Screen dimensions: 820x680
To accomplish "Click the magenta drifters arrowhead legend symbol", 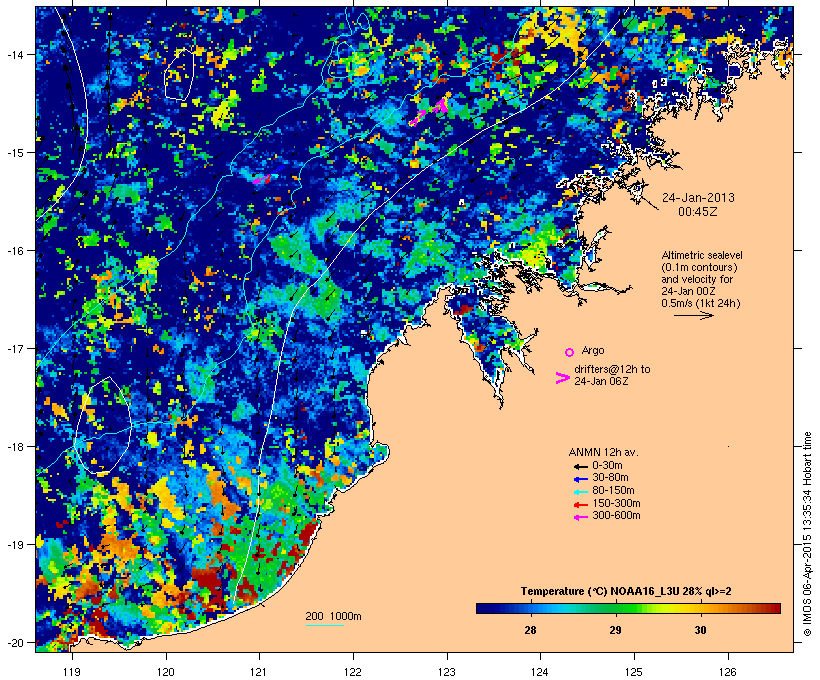I will point(563,378).
